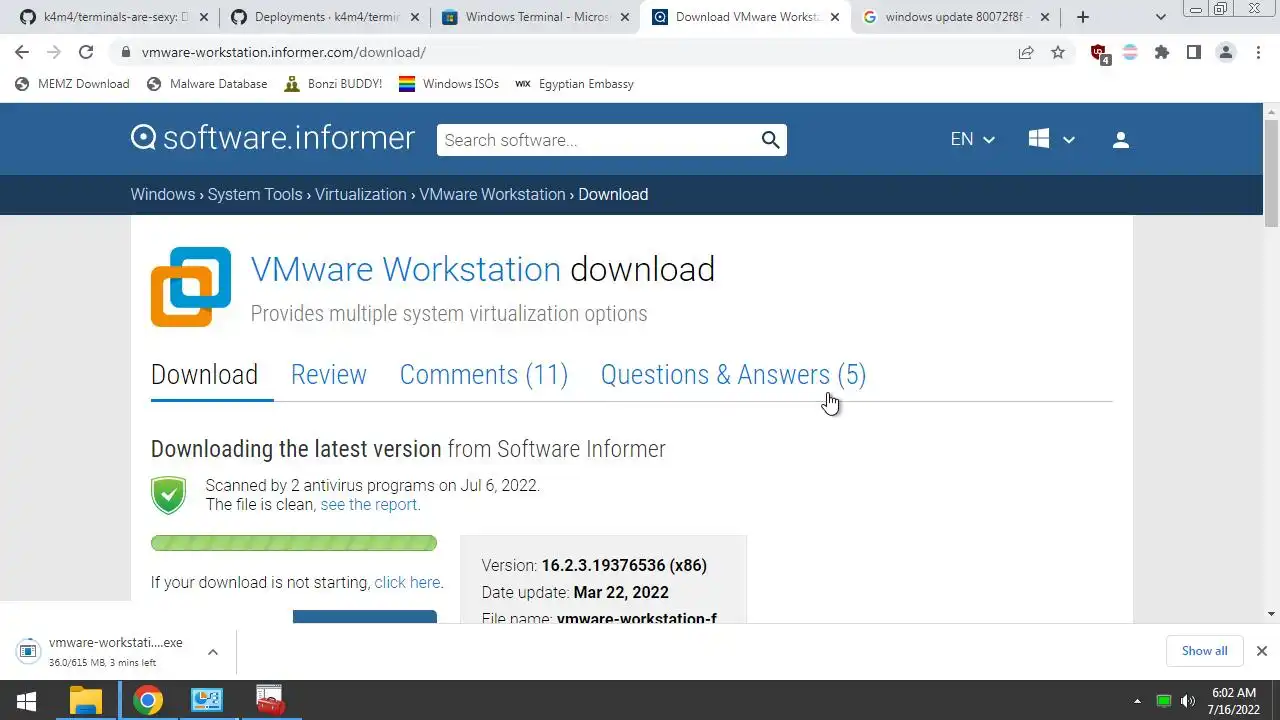Click the Software Informer user account icon

coord(1121,140)
